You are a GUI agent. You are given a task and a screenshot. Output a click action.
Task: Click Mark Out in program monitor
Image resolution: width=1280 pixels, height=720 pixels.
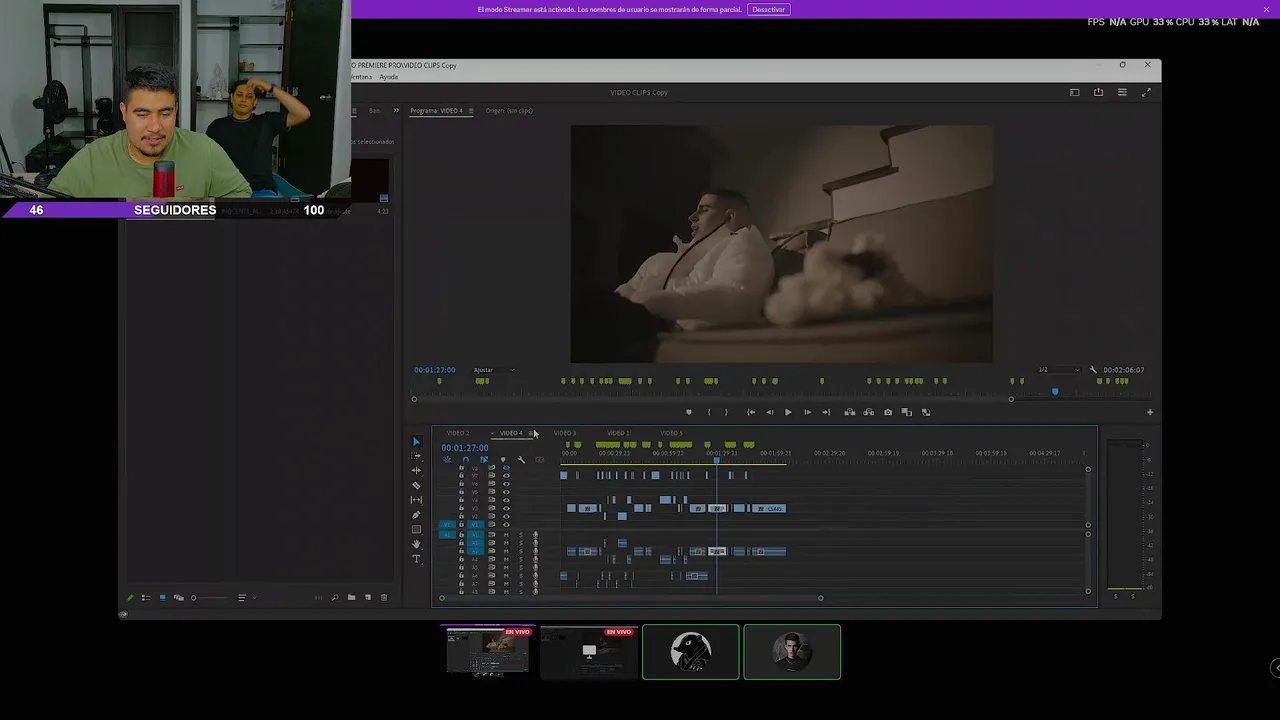pos(727,412)
